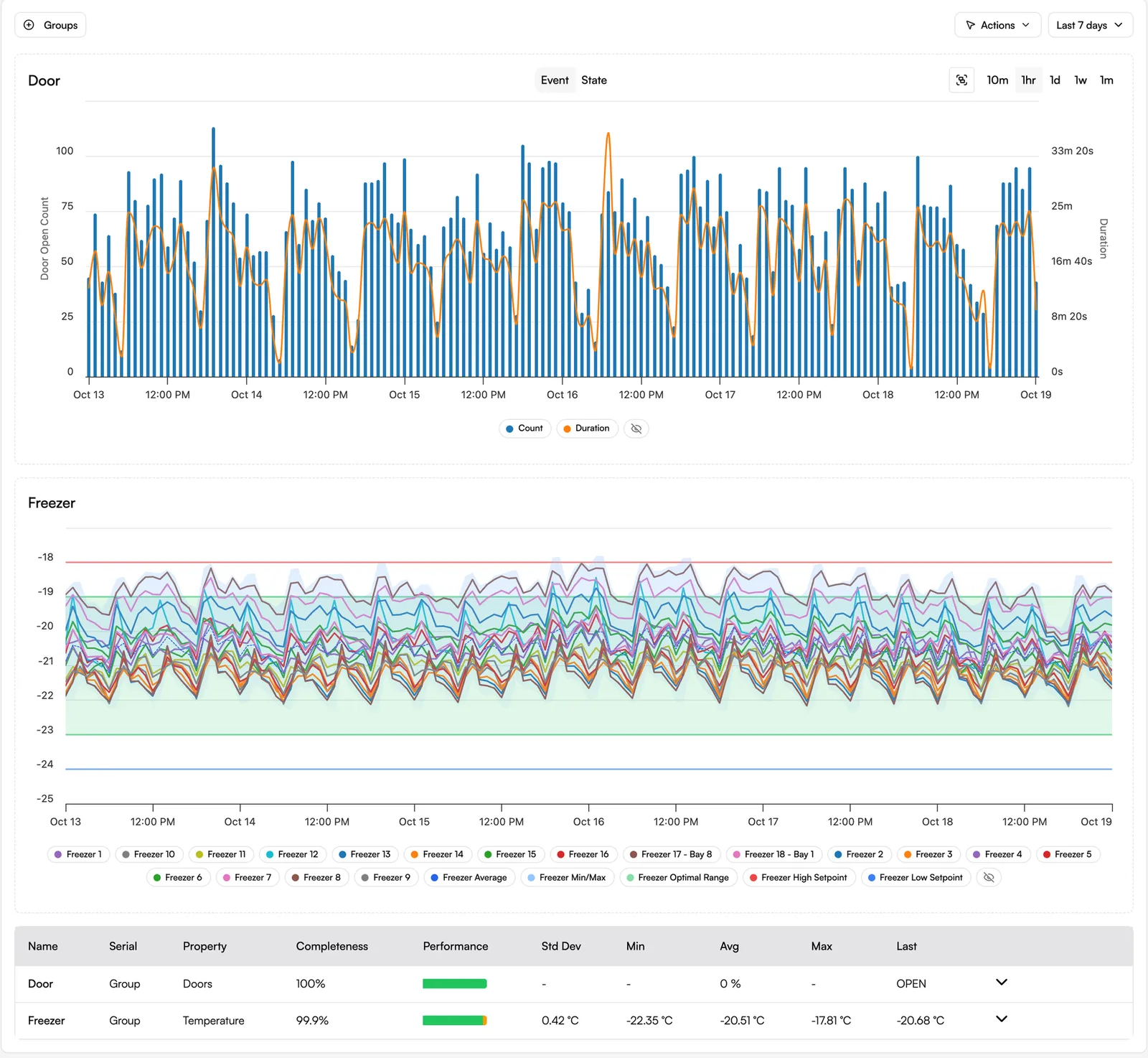
Task: Select the 10m interval
Action: pos(997,80)
